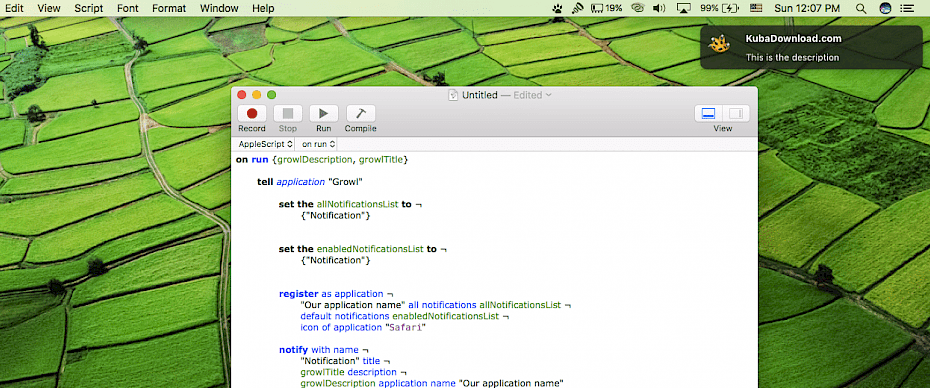Open the AppleScript language dropdown

click(x=265, y=144)
